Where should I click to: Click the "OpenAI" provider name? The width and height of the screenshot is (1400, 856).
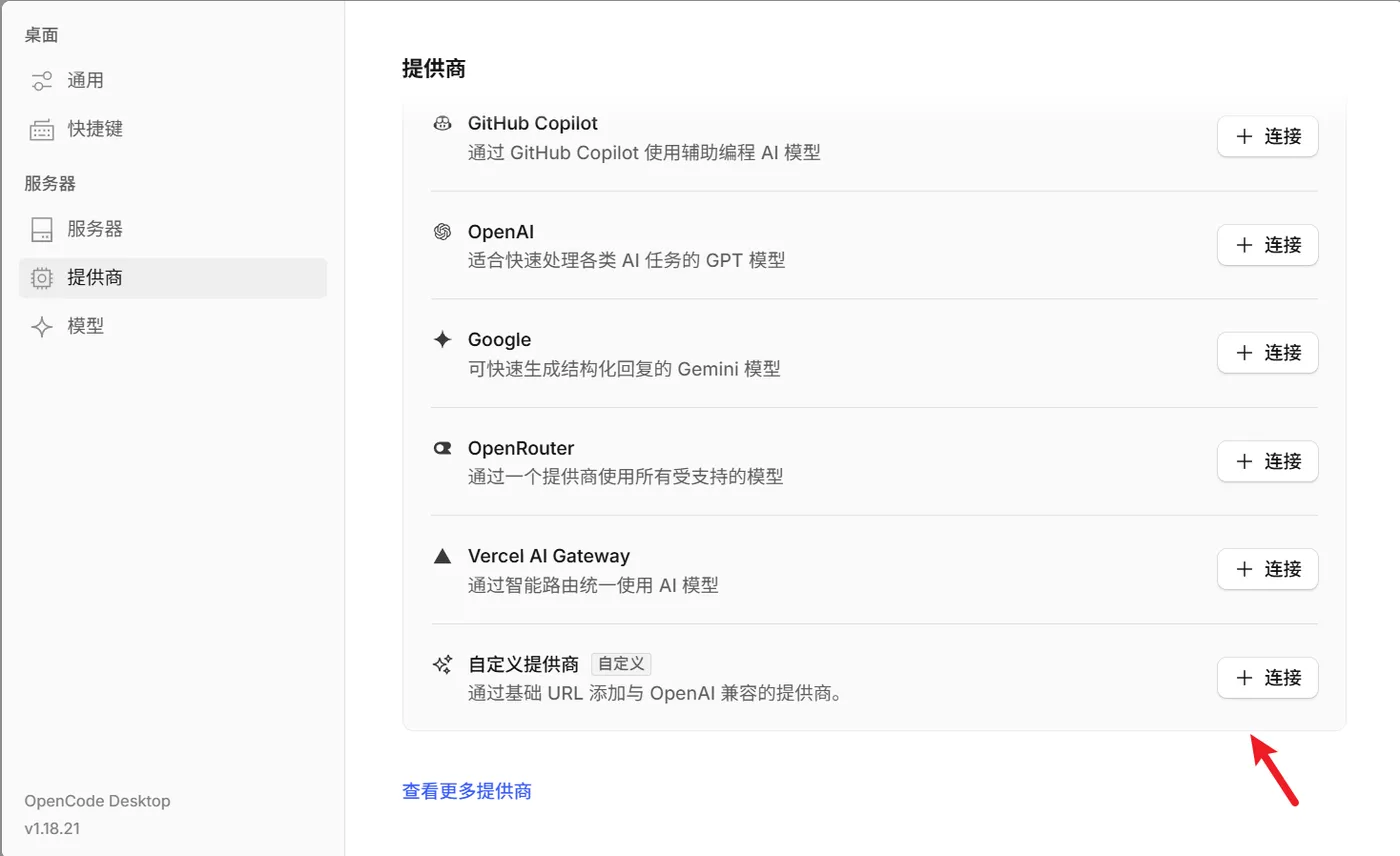click(x=501, y=232)
